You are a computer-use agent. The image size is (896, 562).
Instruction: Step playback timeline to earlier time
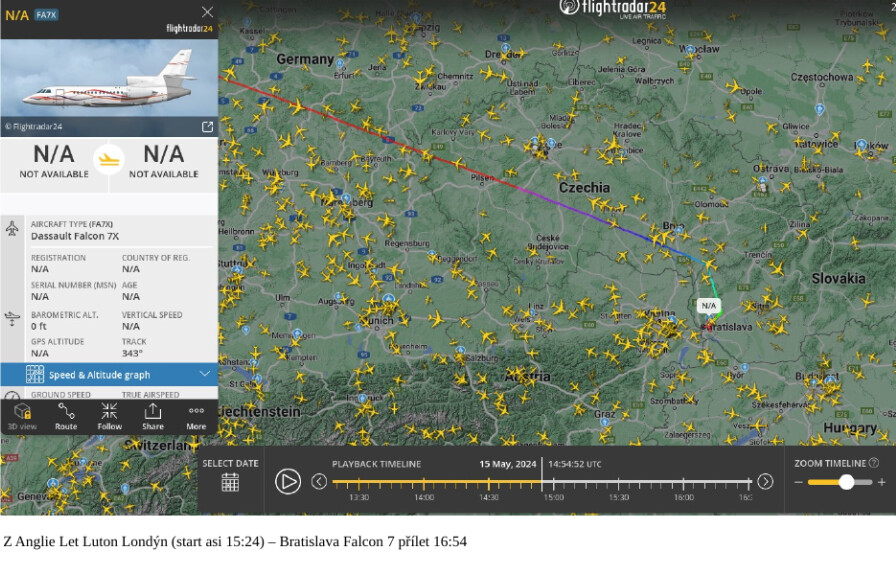[319, 482]
